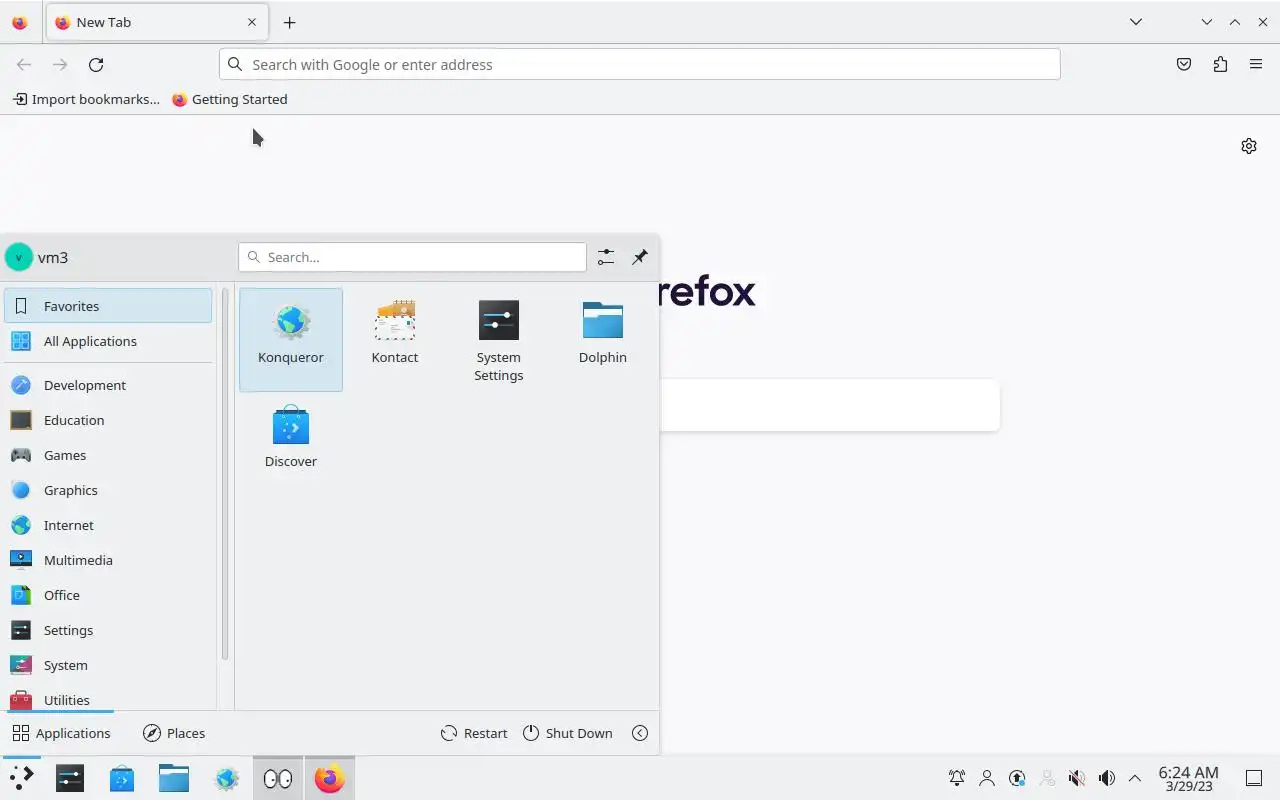Viewport: 1280px width, 800px height.
Task: List all tabs dropdown arrow
Action: click(x=1136, y=22)
